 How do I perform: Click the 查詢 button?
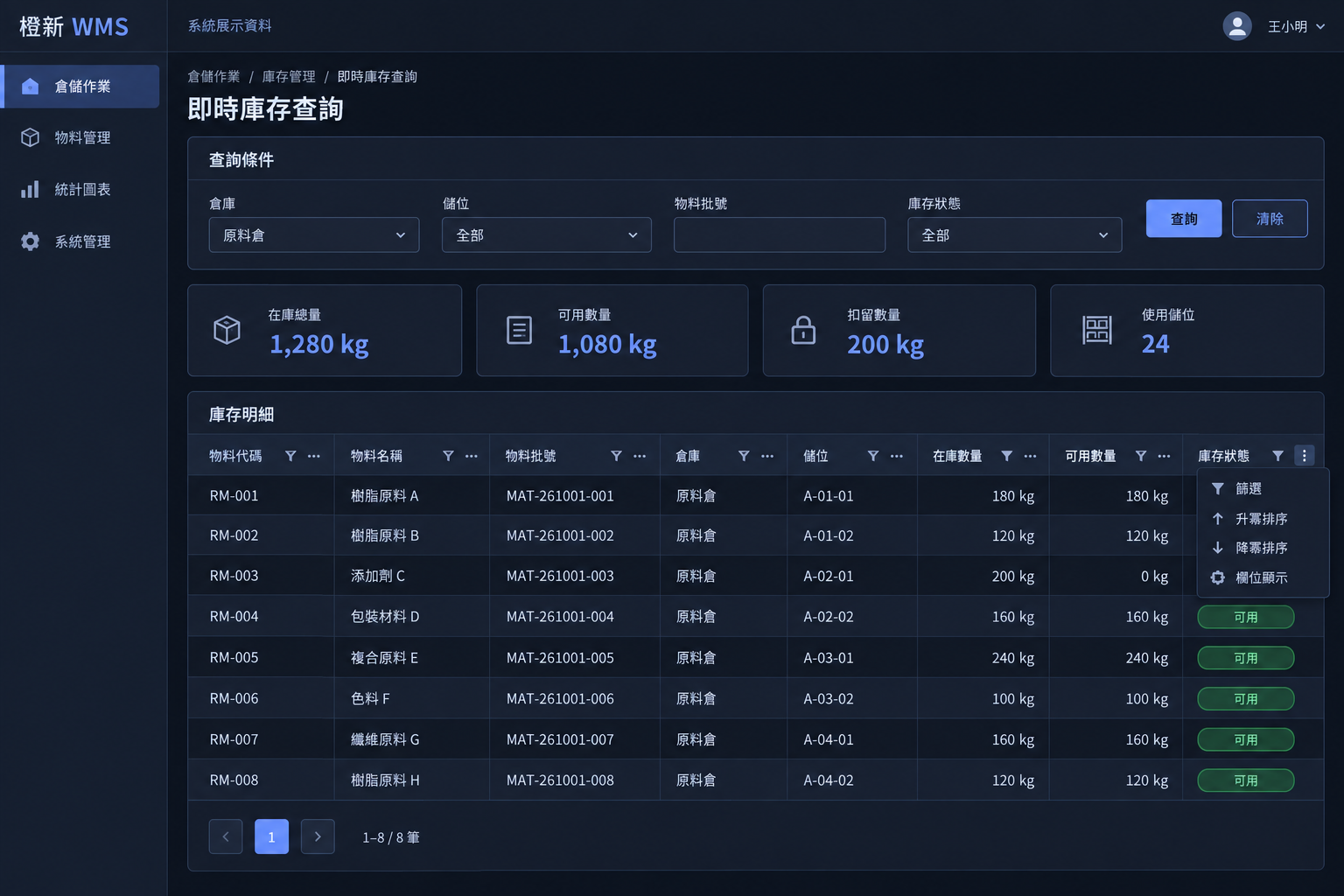(x=1184, y=219)
